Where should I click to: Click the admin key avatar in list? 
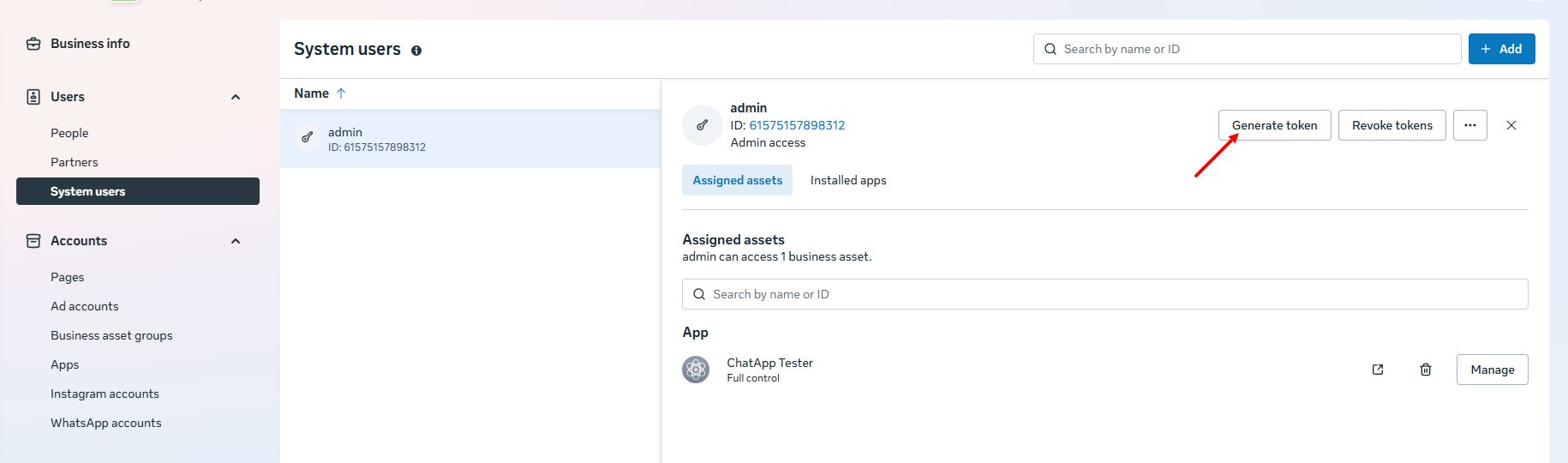coord(308,137)
